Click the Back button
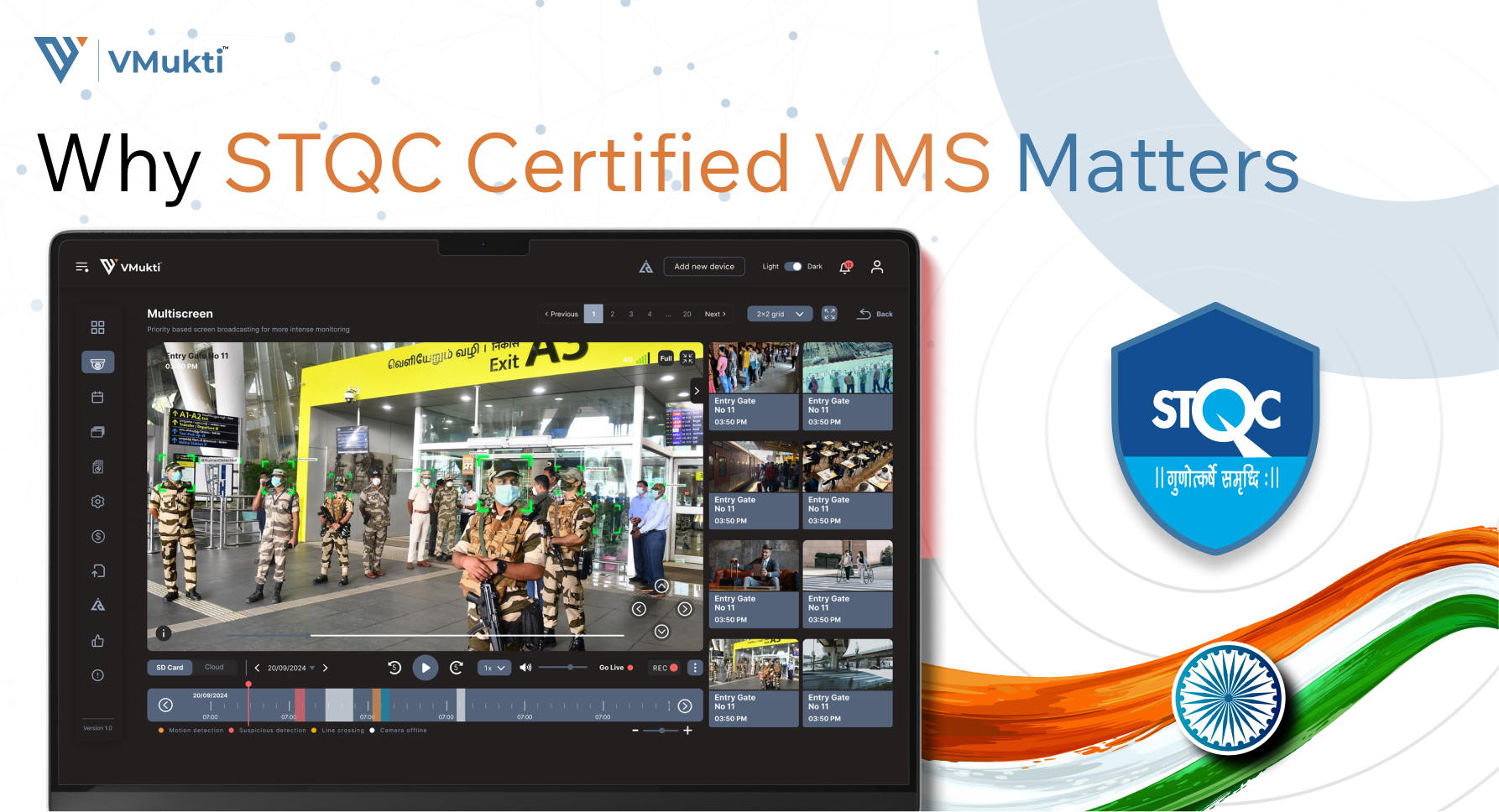1499x812 pixels. point(875,314)
